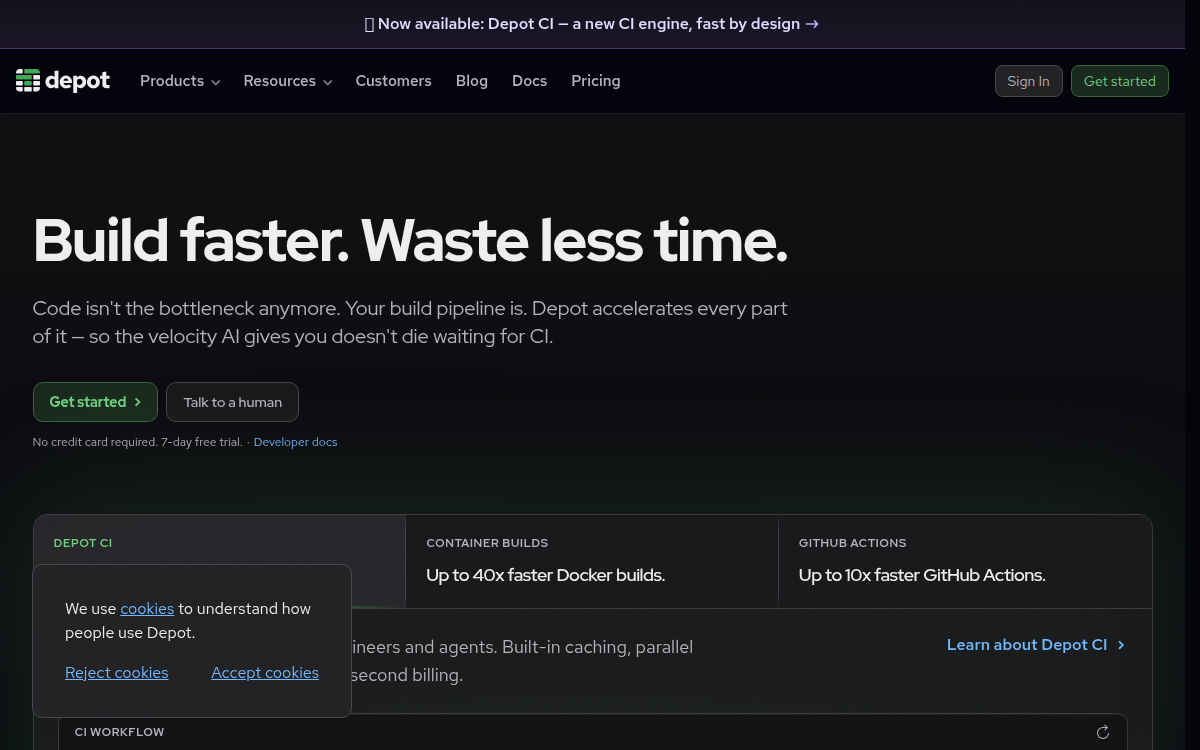Accept cookies in the banner

(265, 673)
